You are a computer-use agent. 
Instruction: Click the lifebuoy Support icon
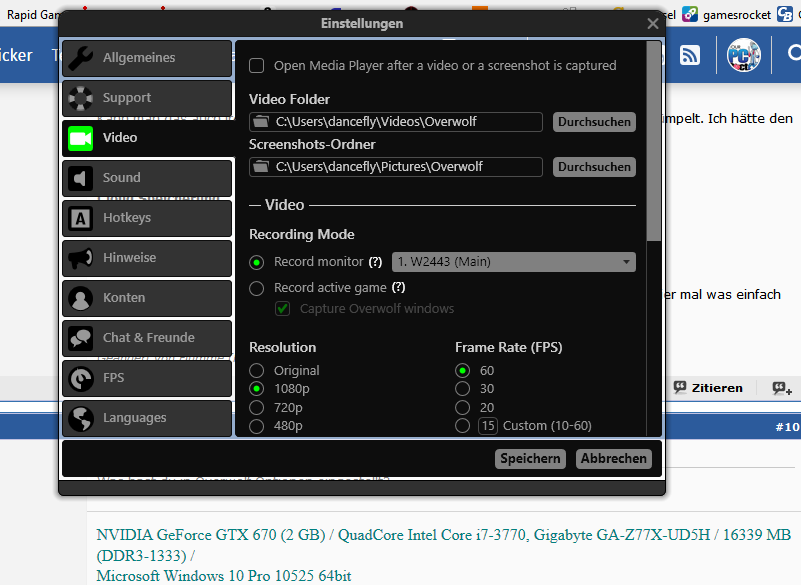point(81,98)
